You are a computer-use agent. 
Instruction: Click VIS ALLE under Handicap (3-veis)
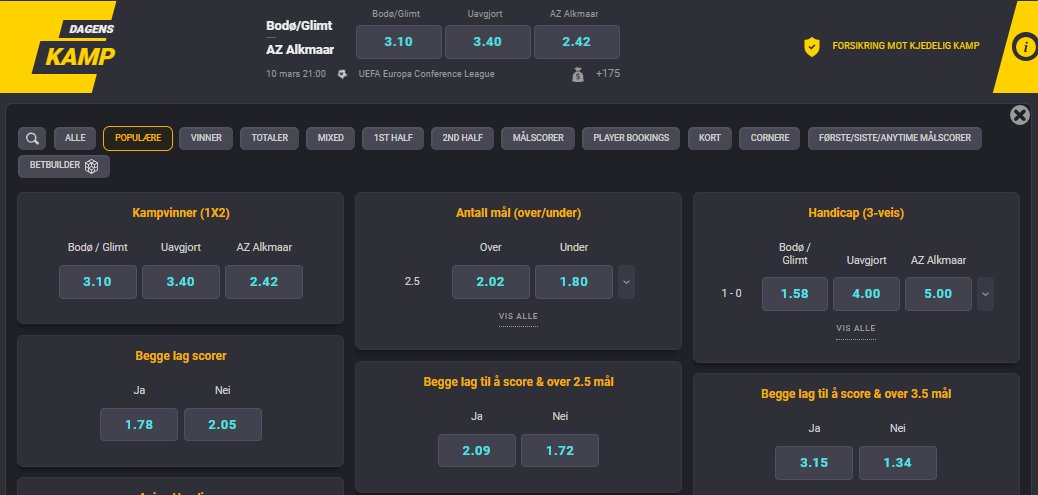click(x=855, y=328)
